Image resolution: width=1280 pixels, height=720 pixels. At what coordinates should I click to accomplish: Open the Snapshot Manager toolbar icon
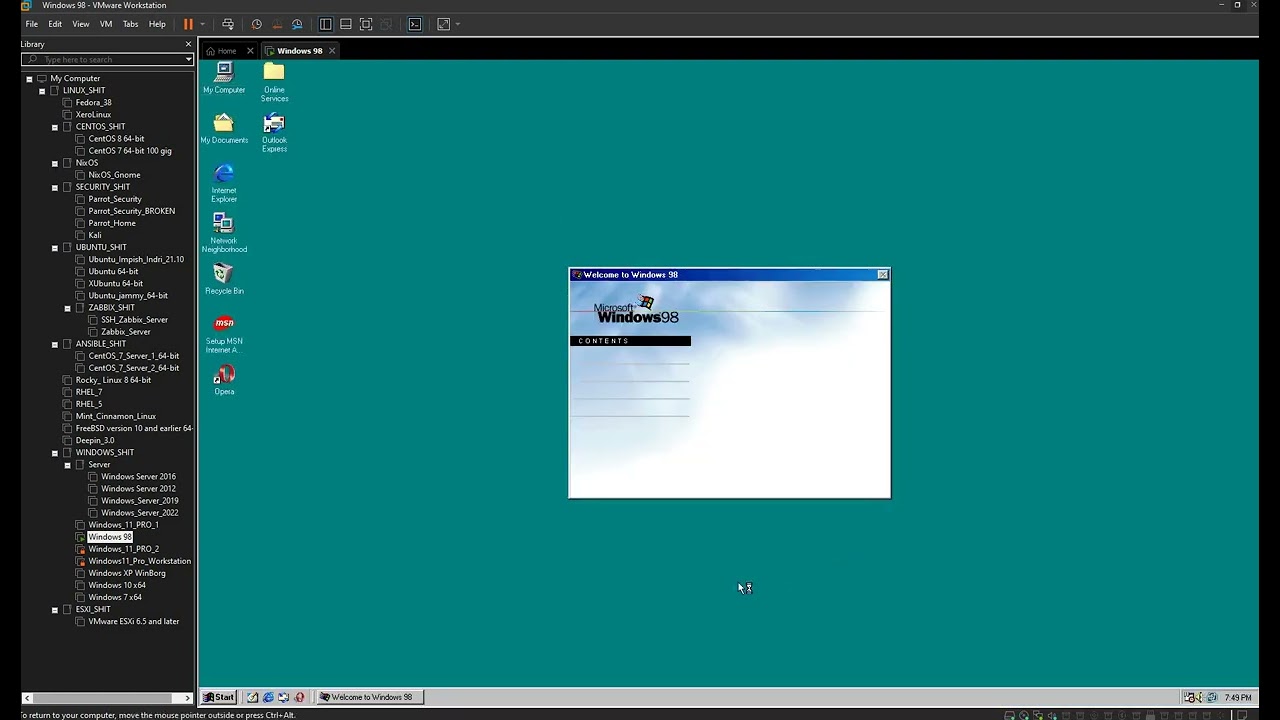pos(297,24)
